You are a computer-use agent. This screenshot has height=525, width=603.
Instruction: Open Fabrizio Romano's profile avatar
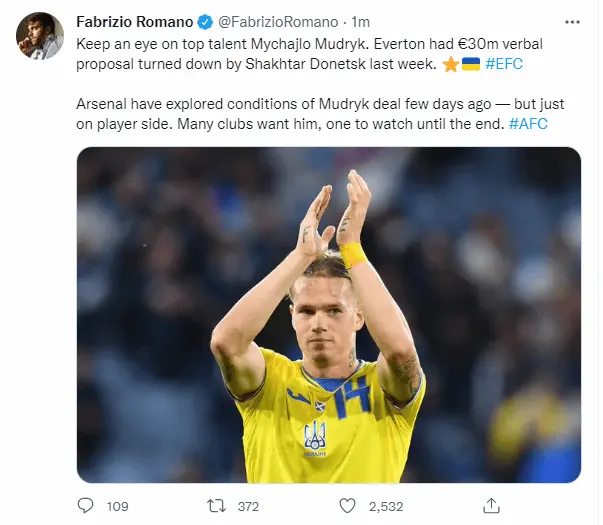(x=37, y=36)
